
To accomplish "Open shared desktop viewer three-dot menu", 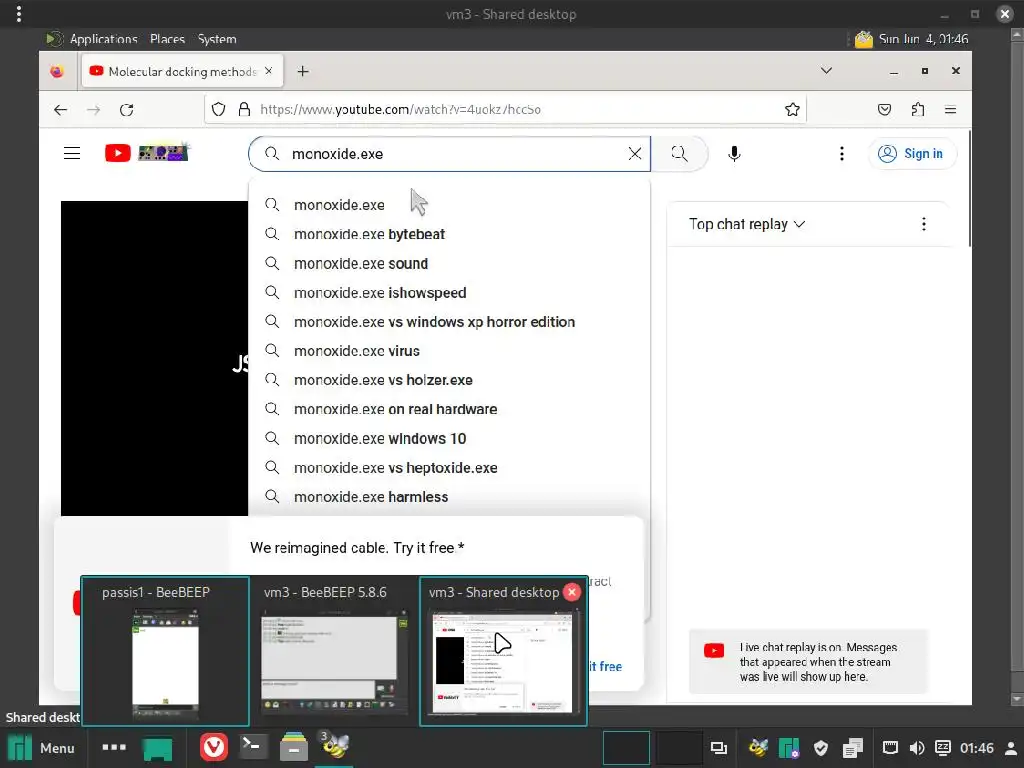I will tap(19, 14).
